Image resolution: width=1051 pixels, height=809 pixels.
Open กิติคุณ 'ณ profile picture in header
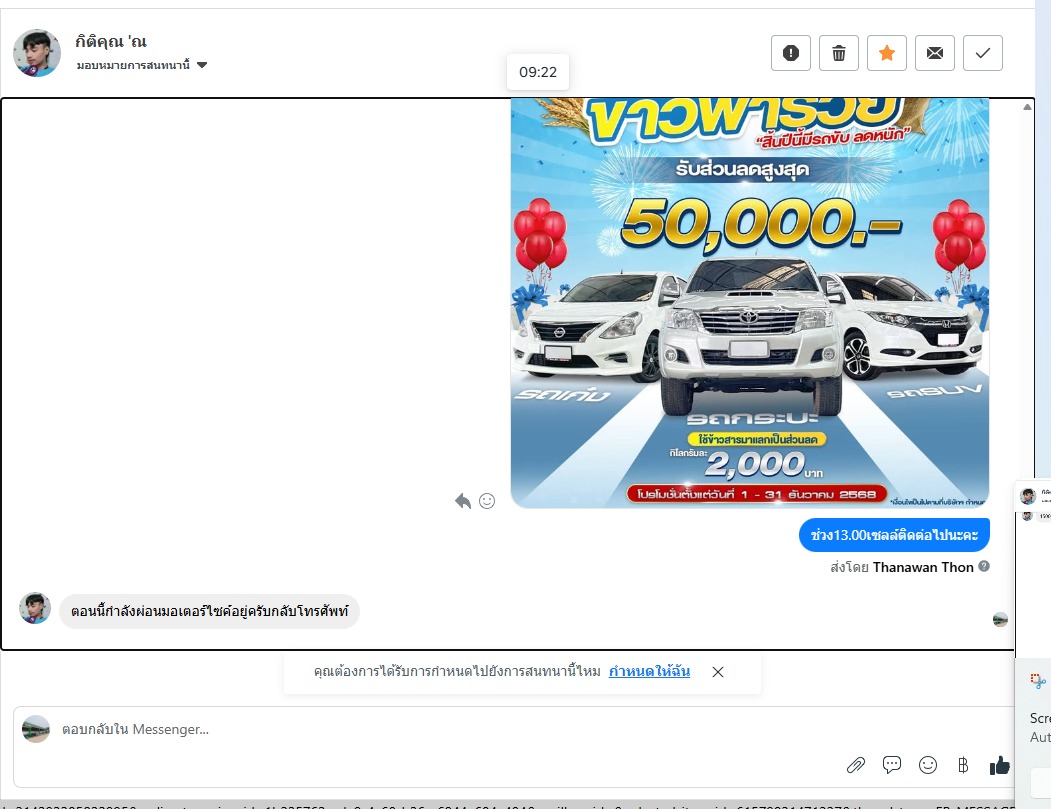[37, 53]
